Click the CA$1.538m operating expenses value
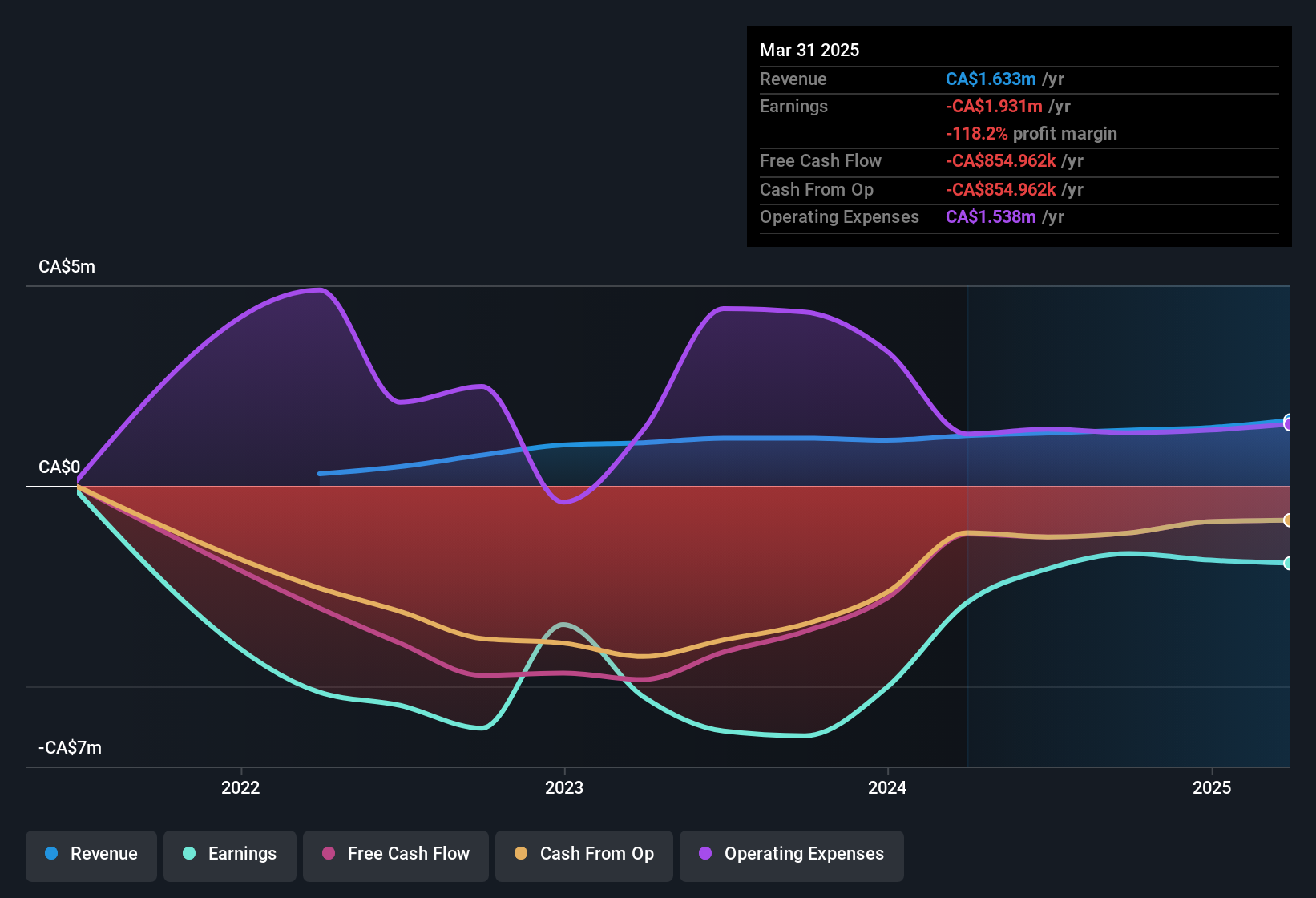1316x898 pixels. (991, 216)
